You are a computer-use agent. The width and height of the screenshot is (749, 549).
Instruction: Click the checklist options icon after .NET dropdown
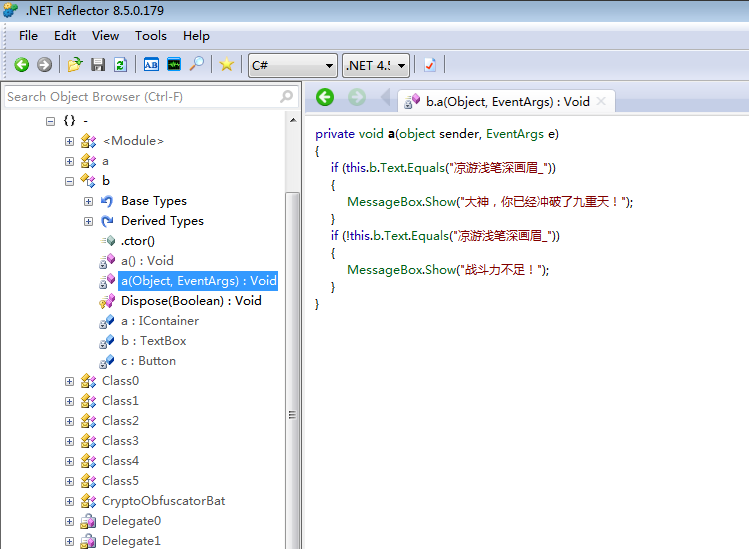pos(430,65)
